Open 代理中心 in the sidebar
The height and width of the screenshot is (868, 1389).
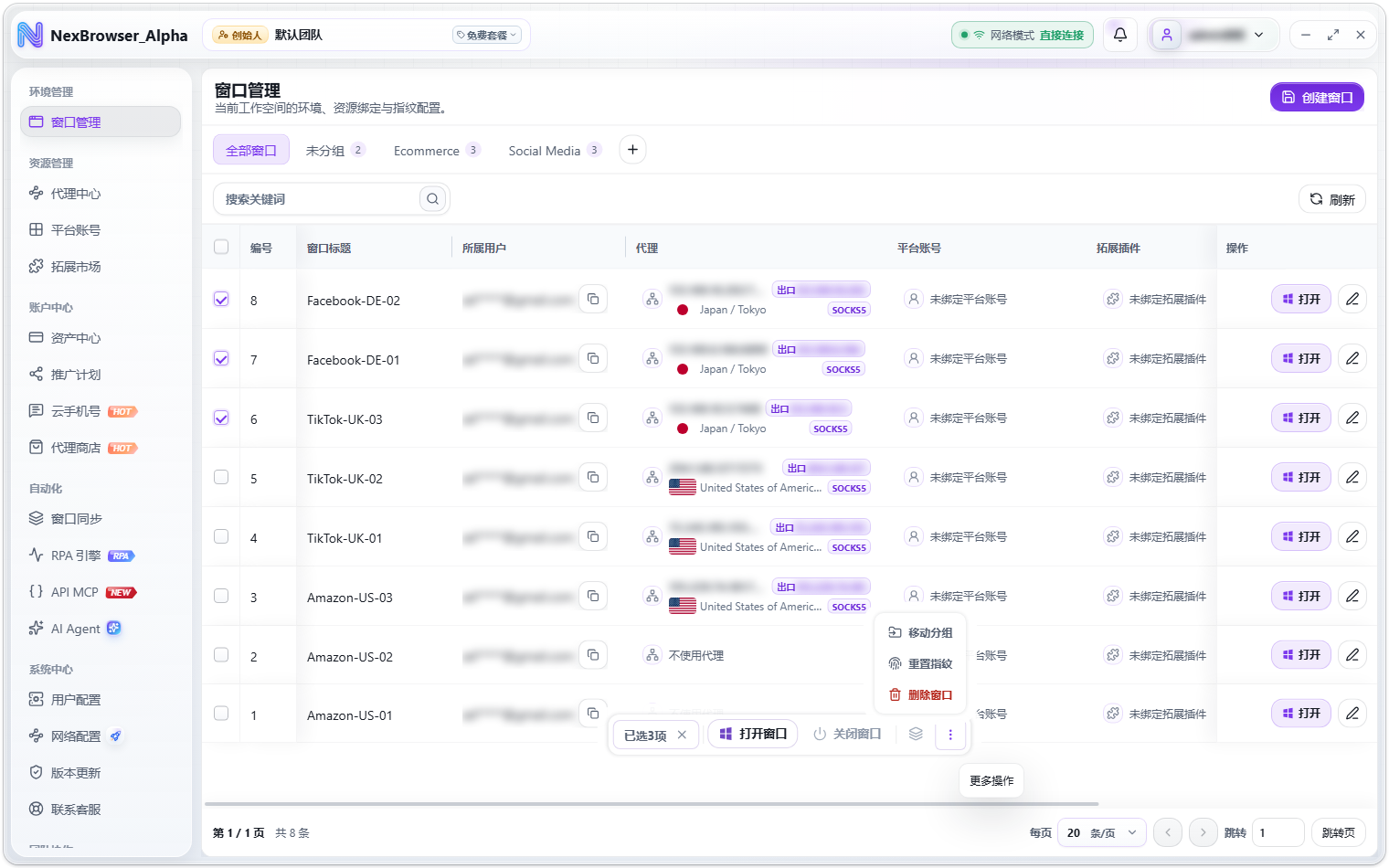click(x=101, y=194)
